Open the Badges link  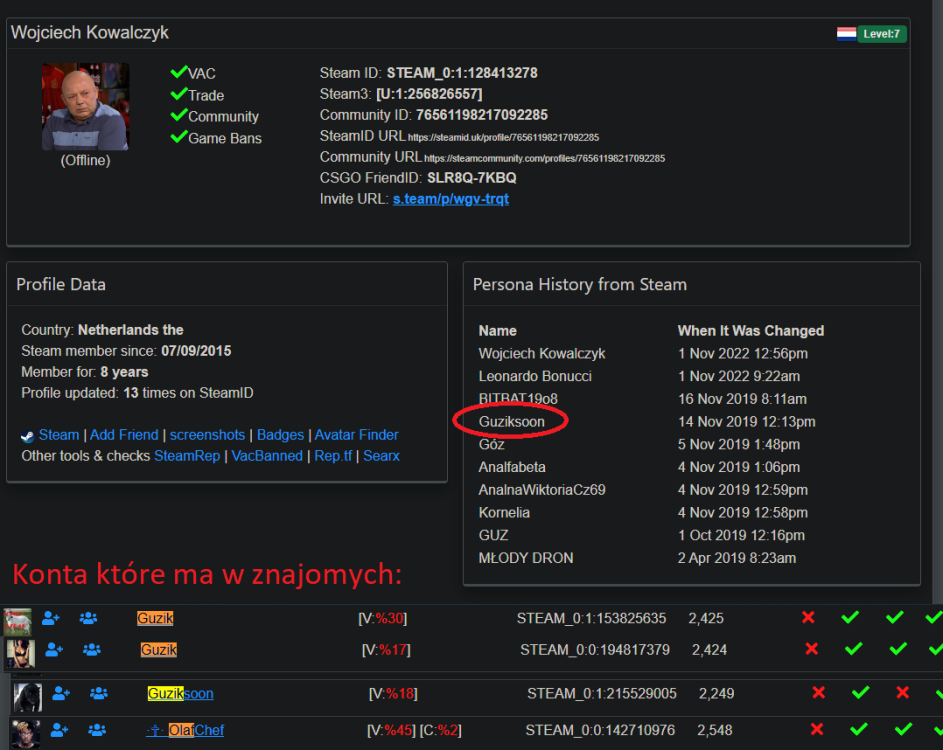280,435
